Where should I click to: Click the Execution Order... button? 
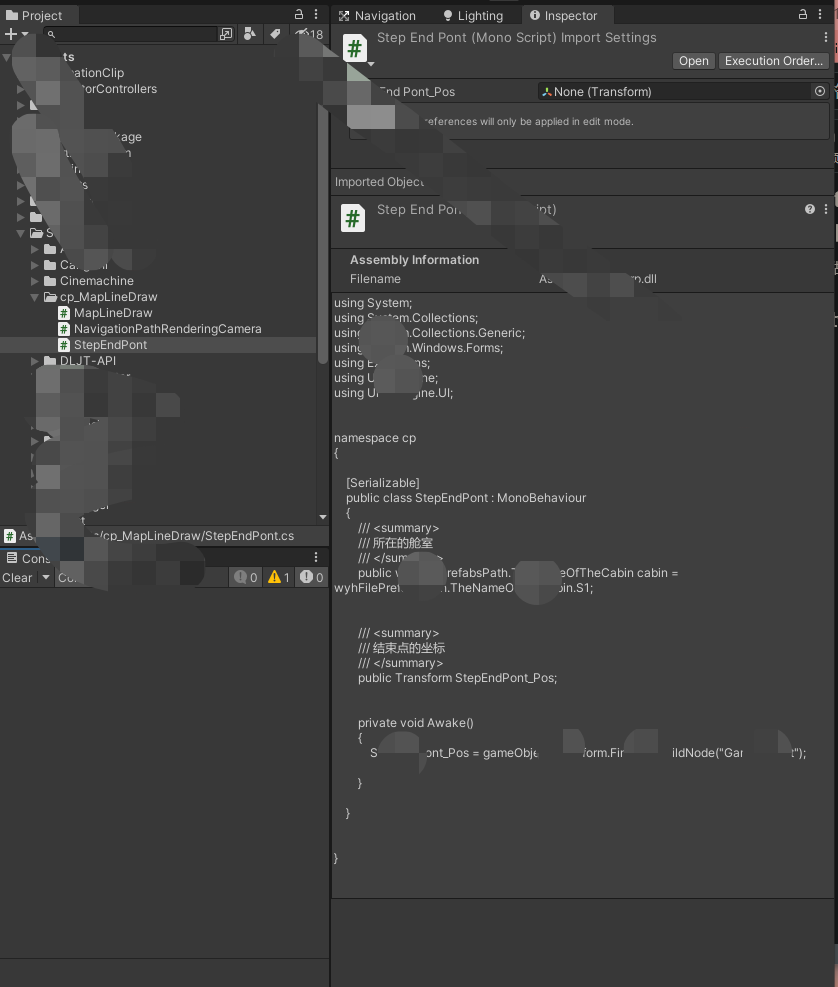point(774,61)
